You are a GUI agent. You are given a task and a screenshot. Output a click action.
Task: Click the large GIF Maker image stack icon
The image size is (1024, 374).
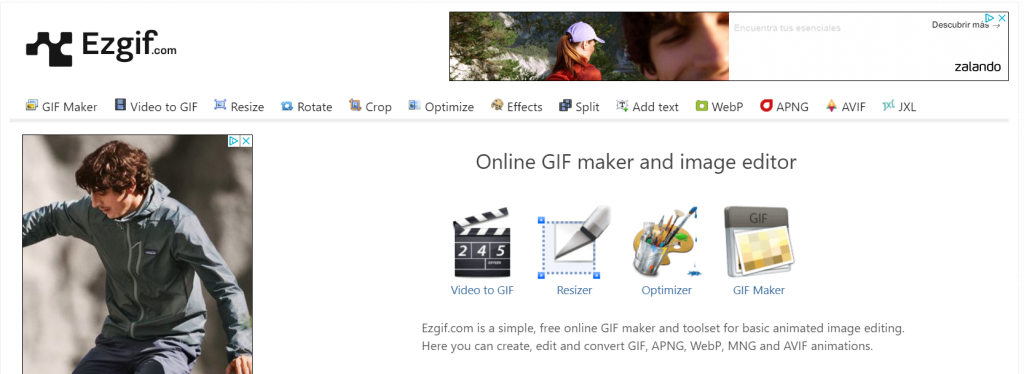point(759,242)
